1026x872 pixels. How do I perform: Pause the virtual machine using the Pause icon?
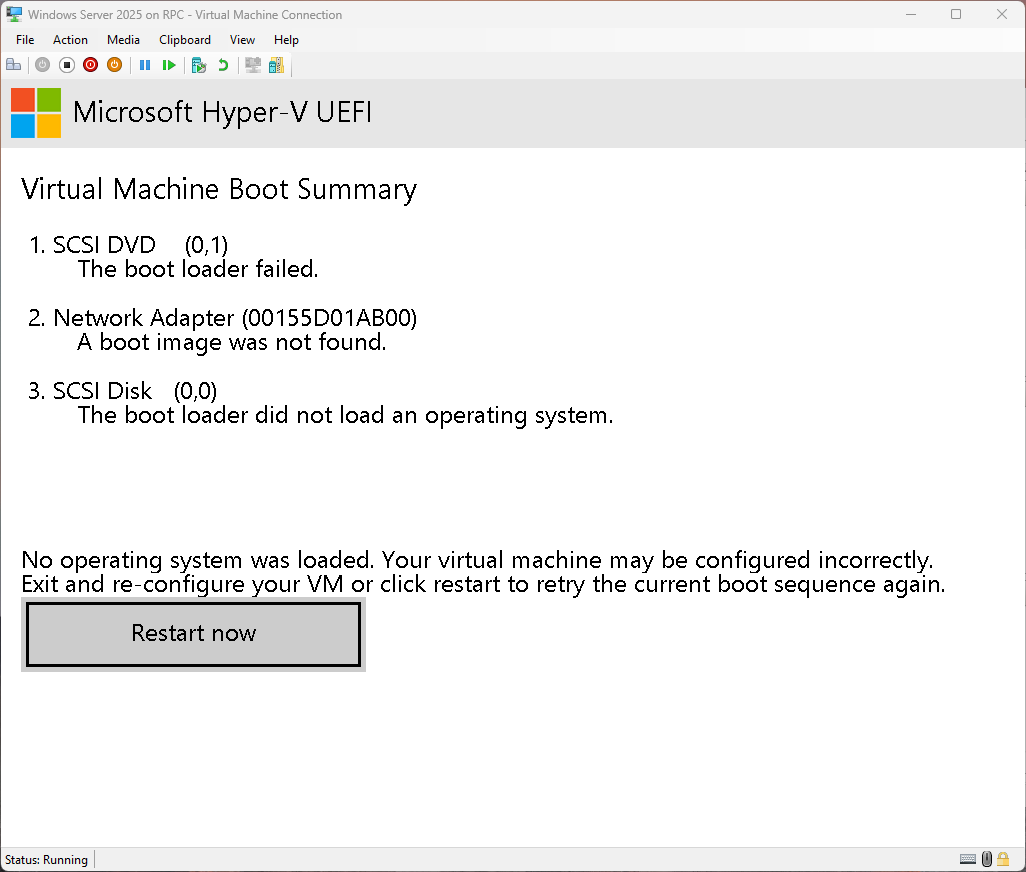[145, 64]
